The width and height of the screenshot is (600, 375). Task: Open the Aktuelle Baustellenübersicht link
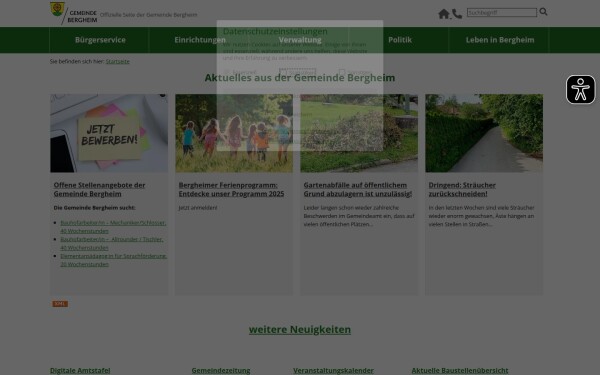[x=460, y=370]
